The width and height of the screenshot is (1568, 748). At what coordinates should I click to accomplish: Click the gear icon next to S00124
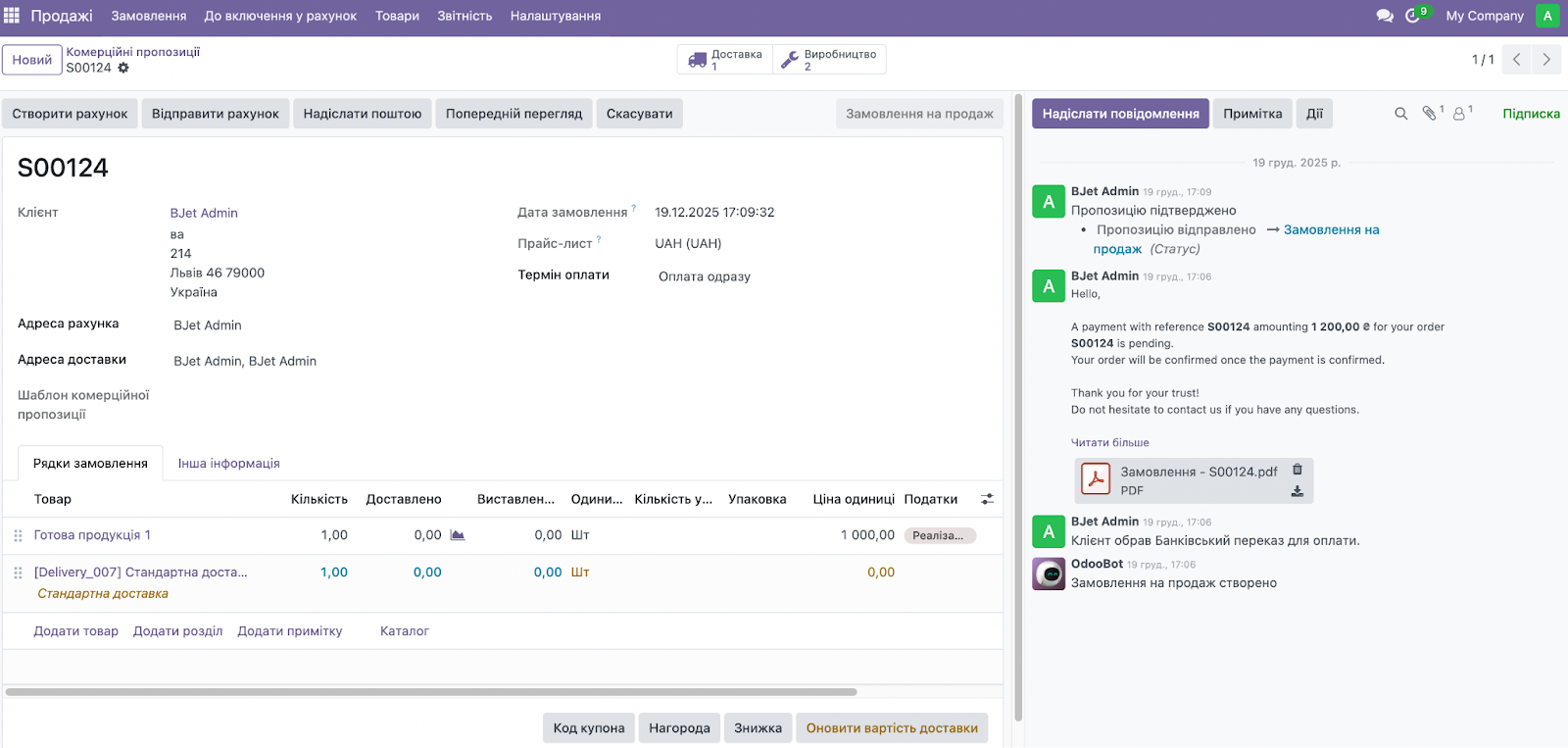[x=123, y=68]
